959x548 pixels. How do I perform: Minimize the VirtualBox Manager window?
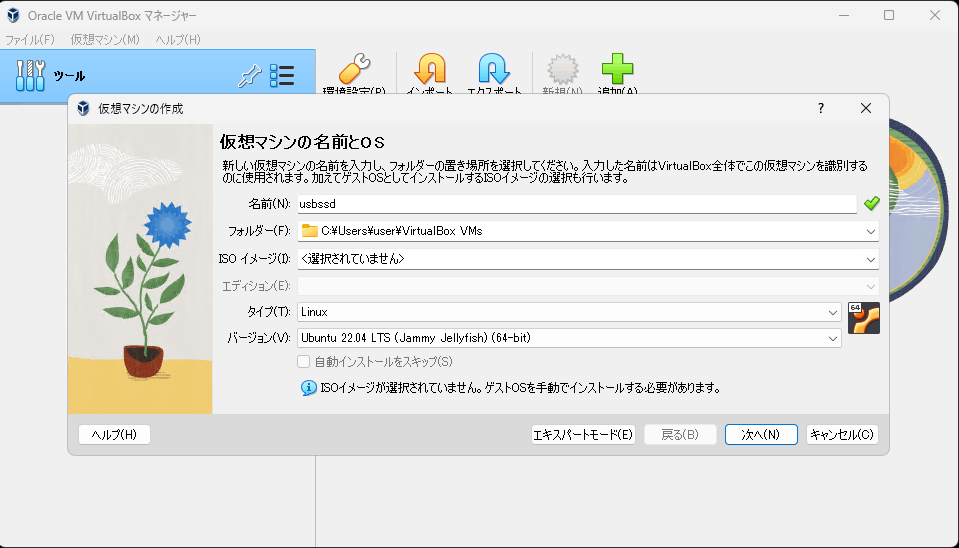[x=844, y=15]
